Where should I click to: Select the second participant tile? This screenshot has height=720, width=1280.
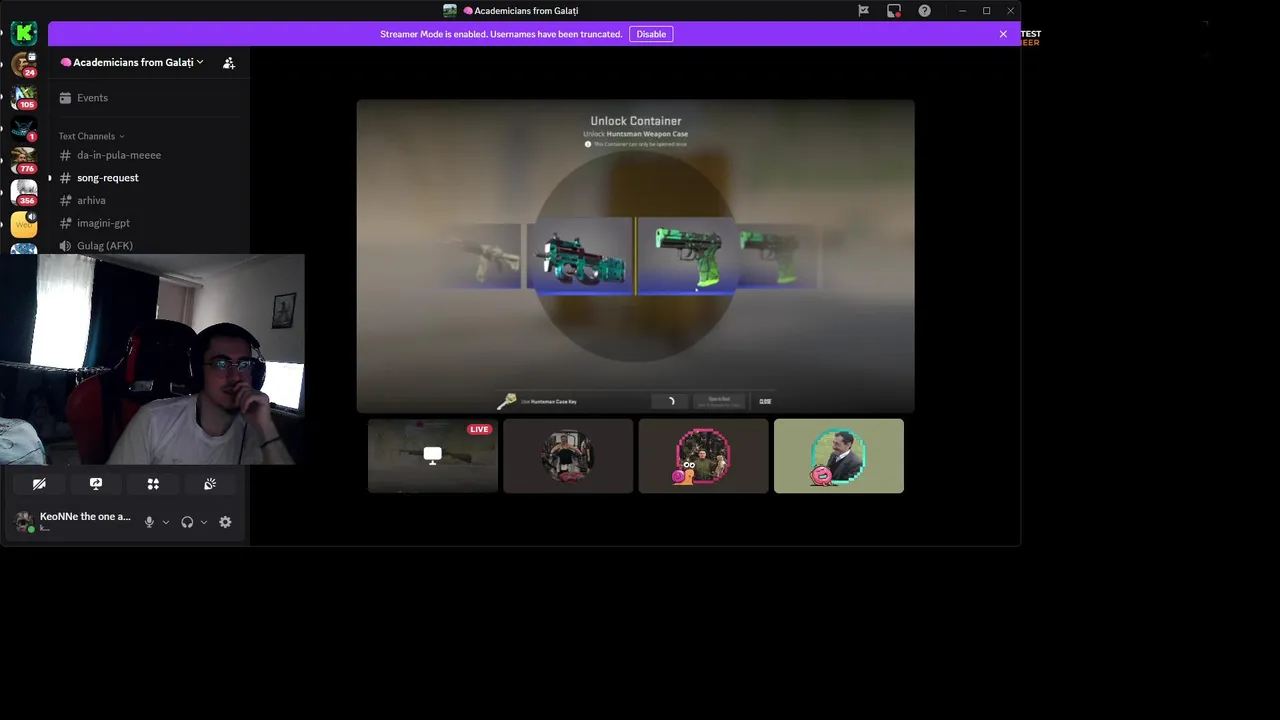click(x=568, y=456)
